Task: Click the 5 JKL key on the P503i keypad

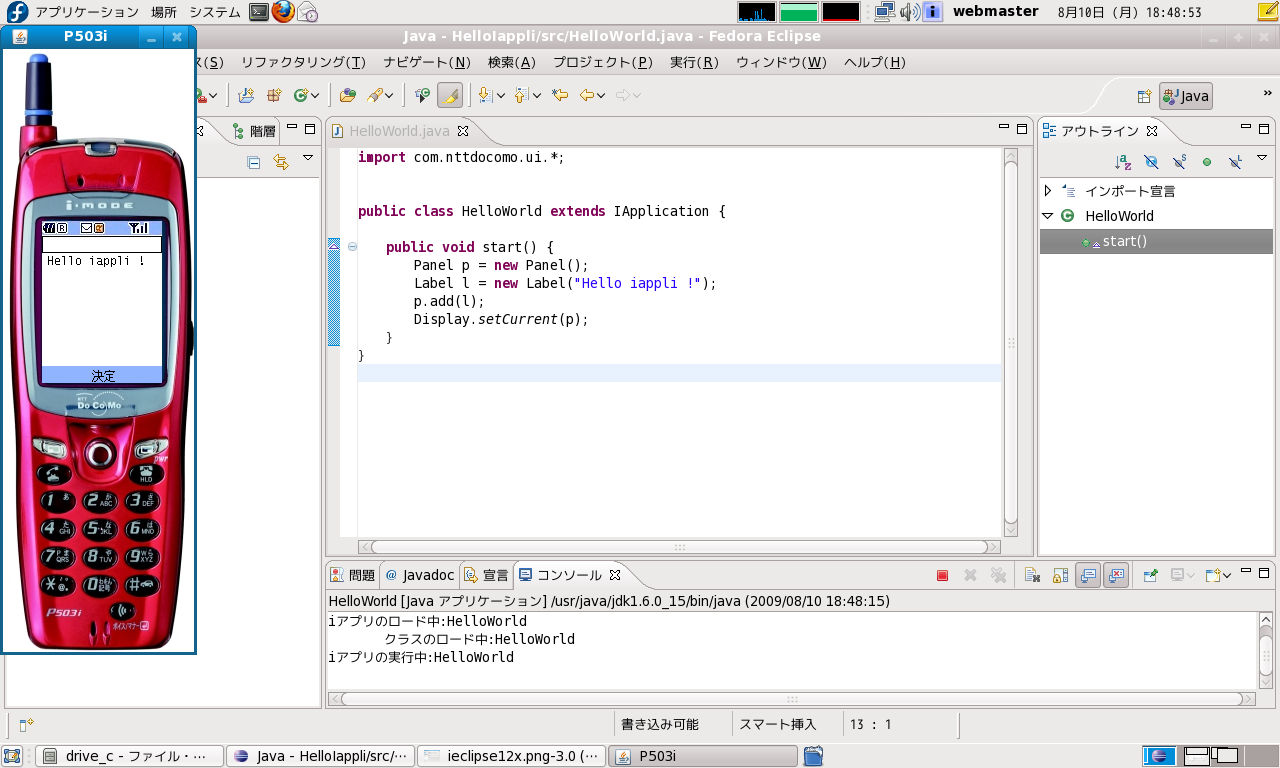Action: pos(100,528)
